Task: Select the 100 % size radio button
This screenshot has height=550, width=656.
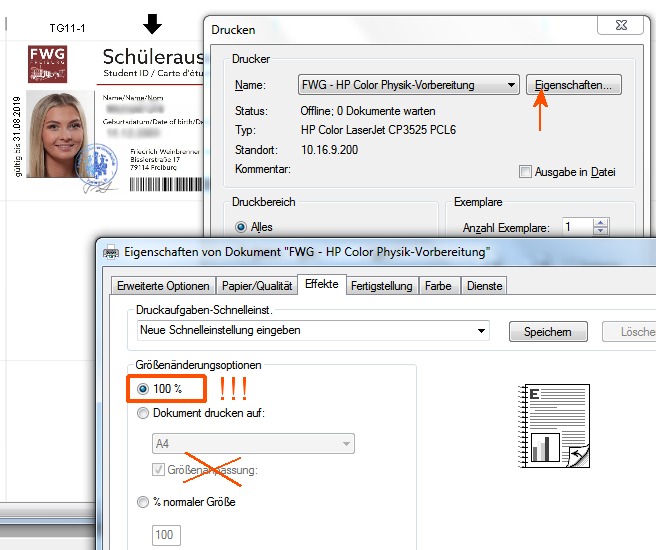Action: click(144, 388)
